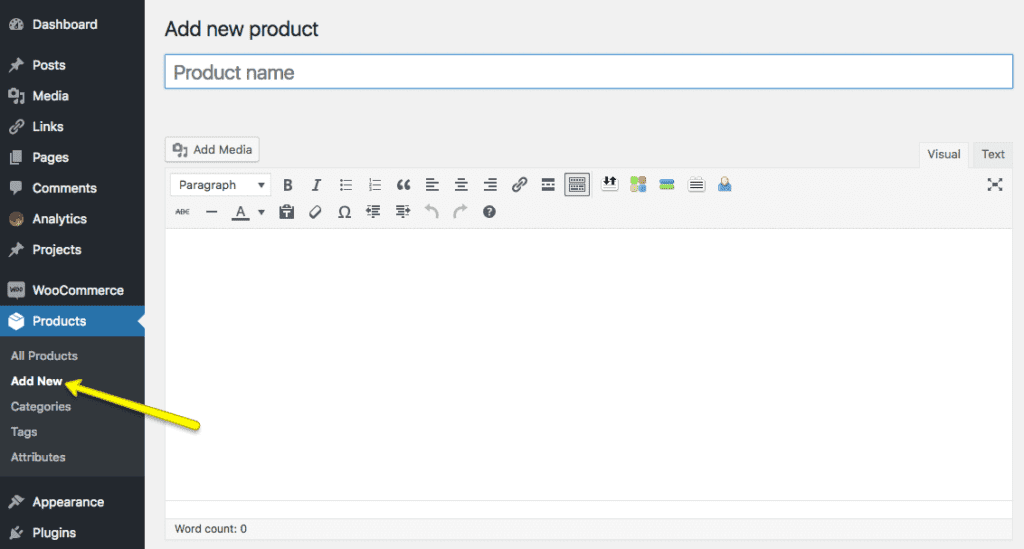Open Dashboard in the sidebar

pos(72,24)
